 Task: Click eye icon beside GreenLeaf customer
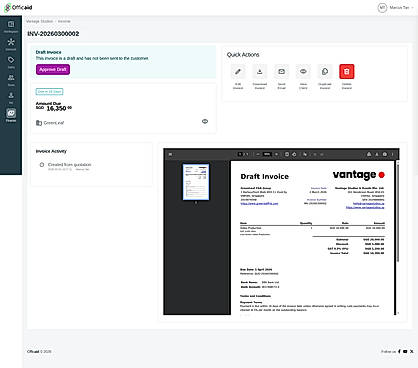pyautogui.click(x=205, y=121)
